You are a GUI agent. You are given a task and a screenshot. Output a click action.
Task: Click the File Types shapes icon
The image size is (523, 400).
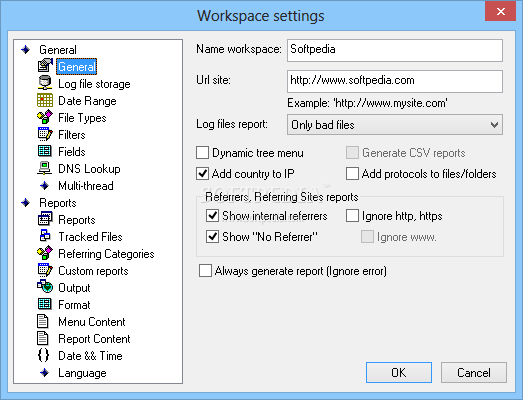point(45,117)
